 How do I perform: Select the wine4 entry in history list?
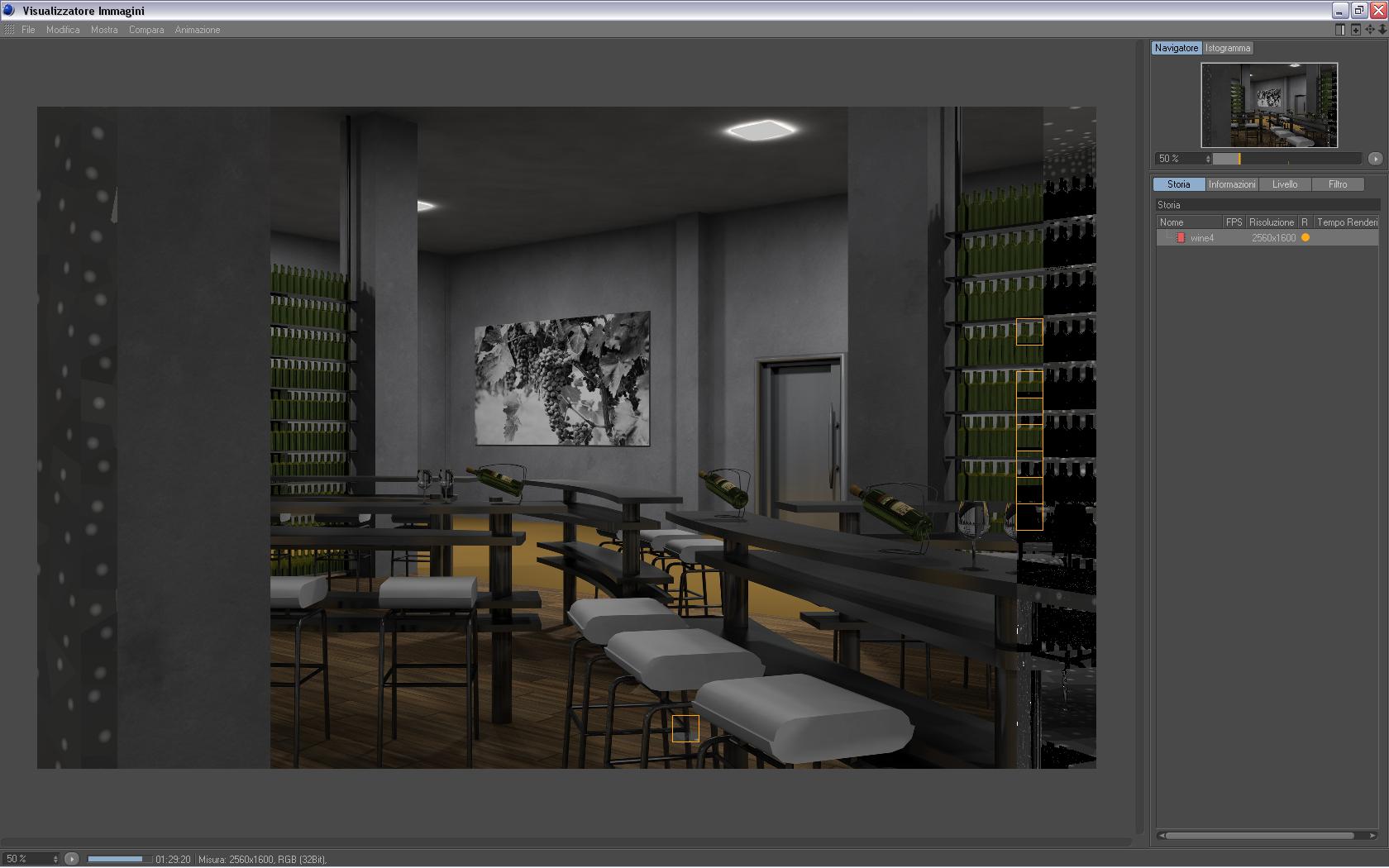click(1267, 238)
